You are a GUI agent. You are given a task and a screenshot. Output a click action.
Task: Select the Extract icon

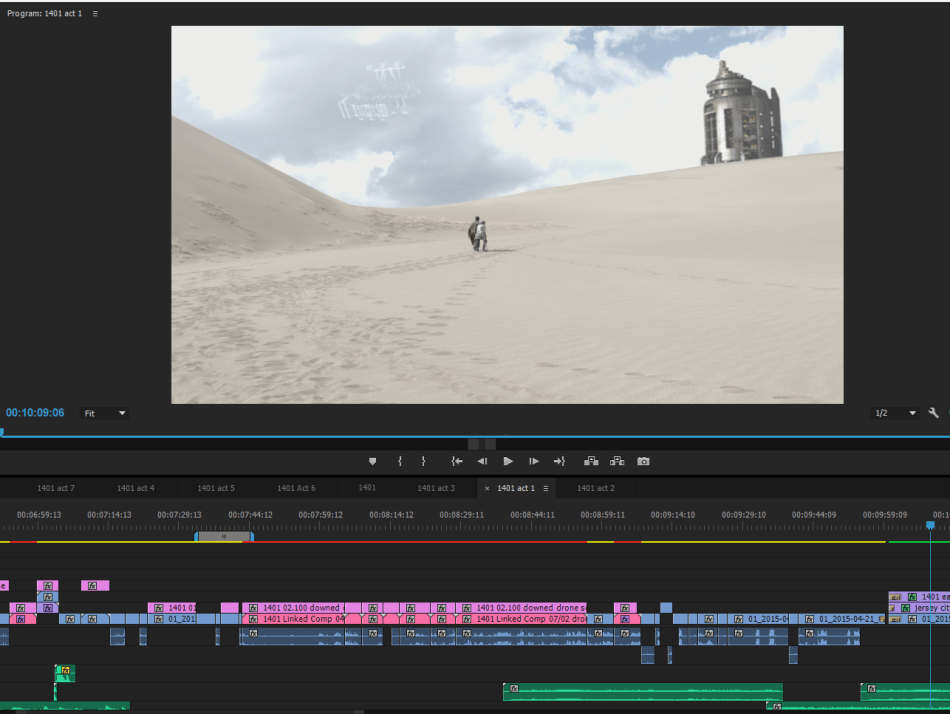616,461
